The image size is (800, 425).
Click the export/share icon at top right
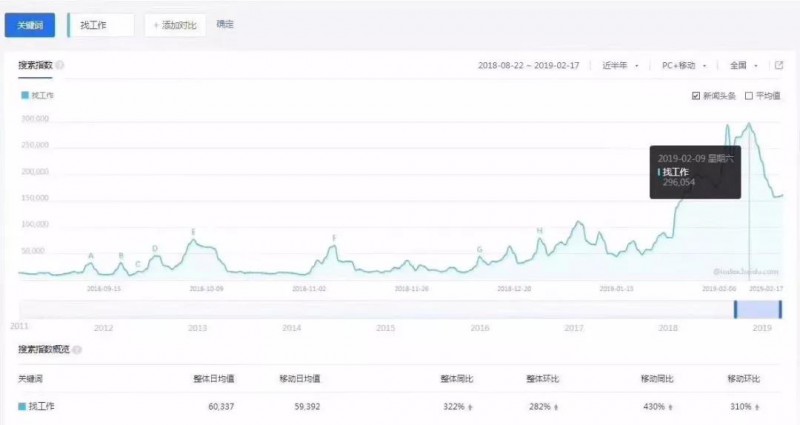click(779, 65)
